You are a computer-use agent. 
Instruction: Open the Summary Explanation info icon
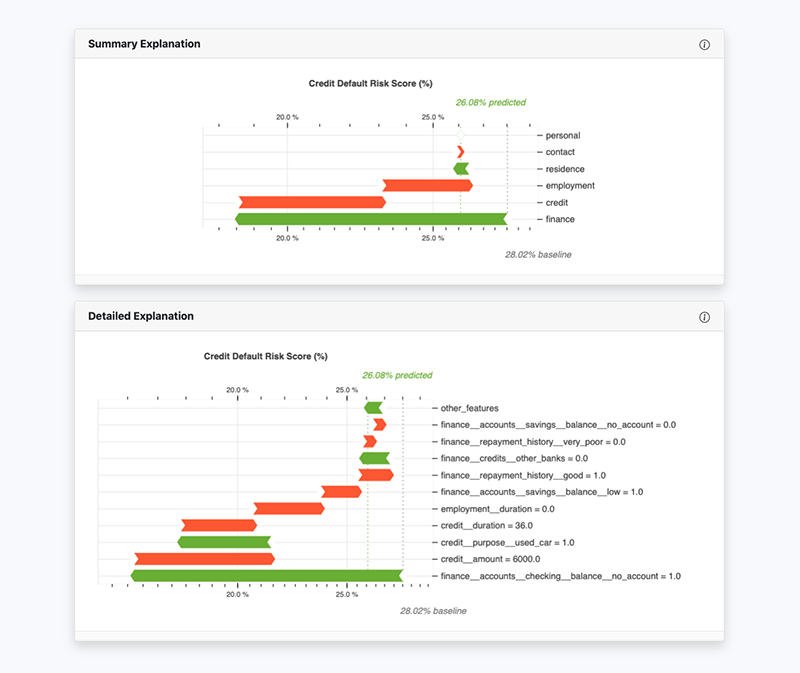704,44
